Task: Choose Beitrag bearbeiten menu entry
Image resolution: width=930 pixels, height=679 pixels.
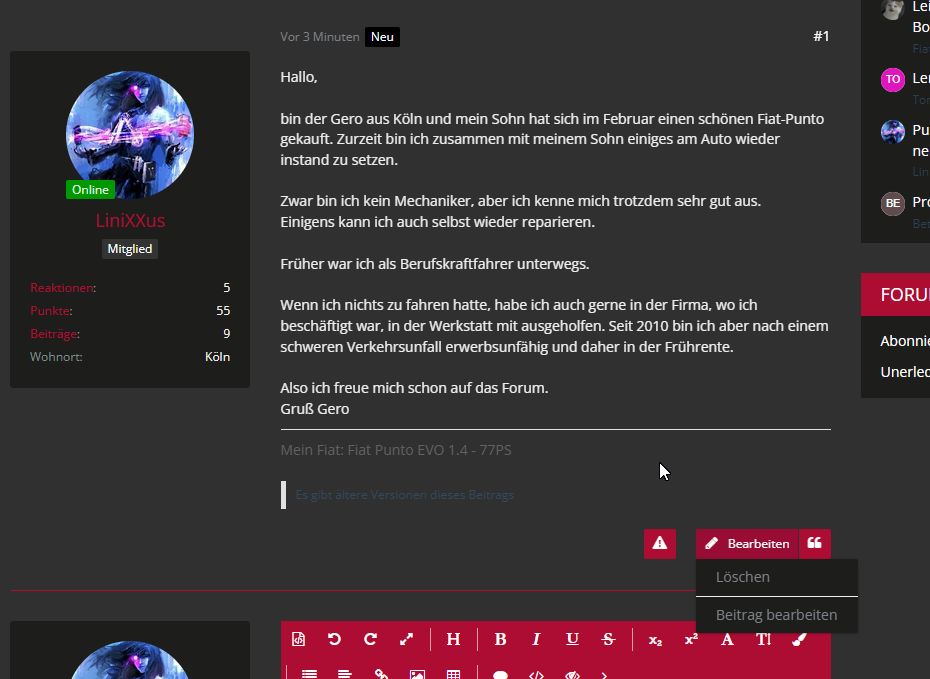Action: pyautogui.click(x=776, y=615)
